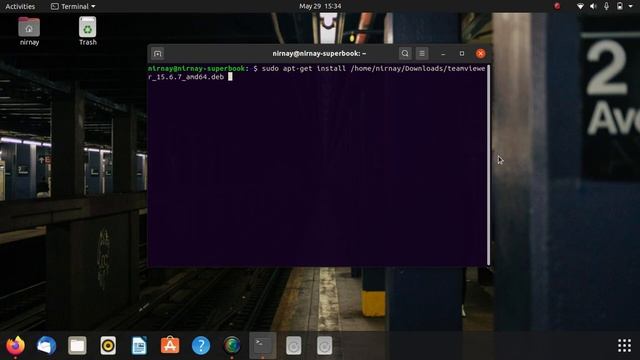
Task: Click the microphone indicator in top bar
Action: coord(607,6)
